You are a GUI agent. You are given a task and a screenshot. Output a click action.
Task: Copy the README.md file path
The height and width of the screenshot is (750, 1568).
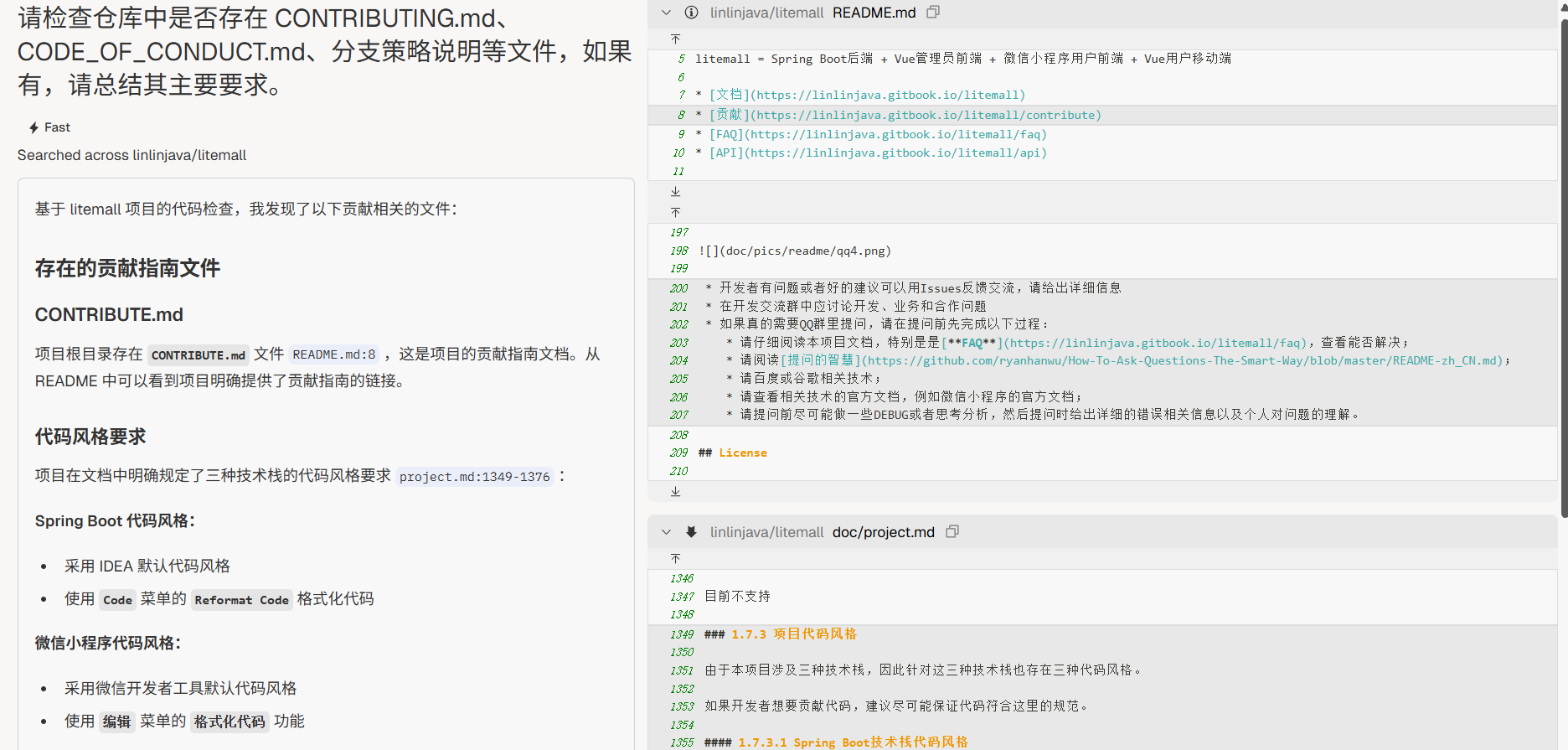click(933, 13)
